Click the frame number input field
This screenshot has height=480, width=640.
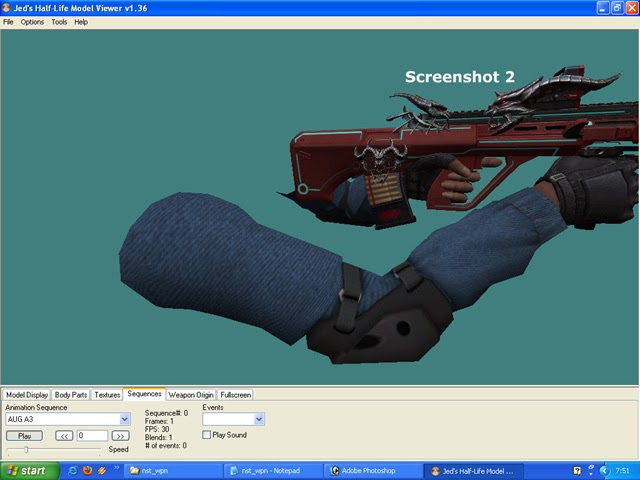coord(92,436)
